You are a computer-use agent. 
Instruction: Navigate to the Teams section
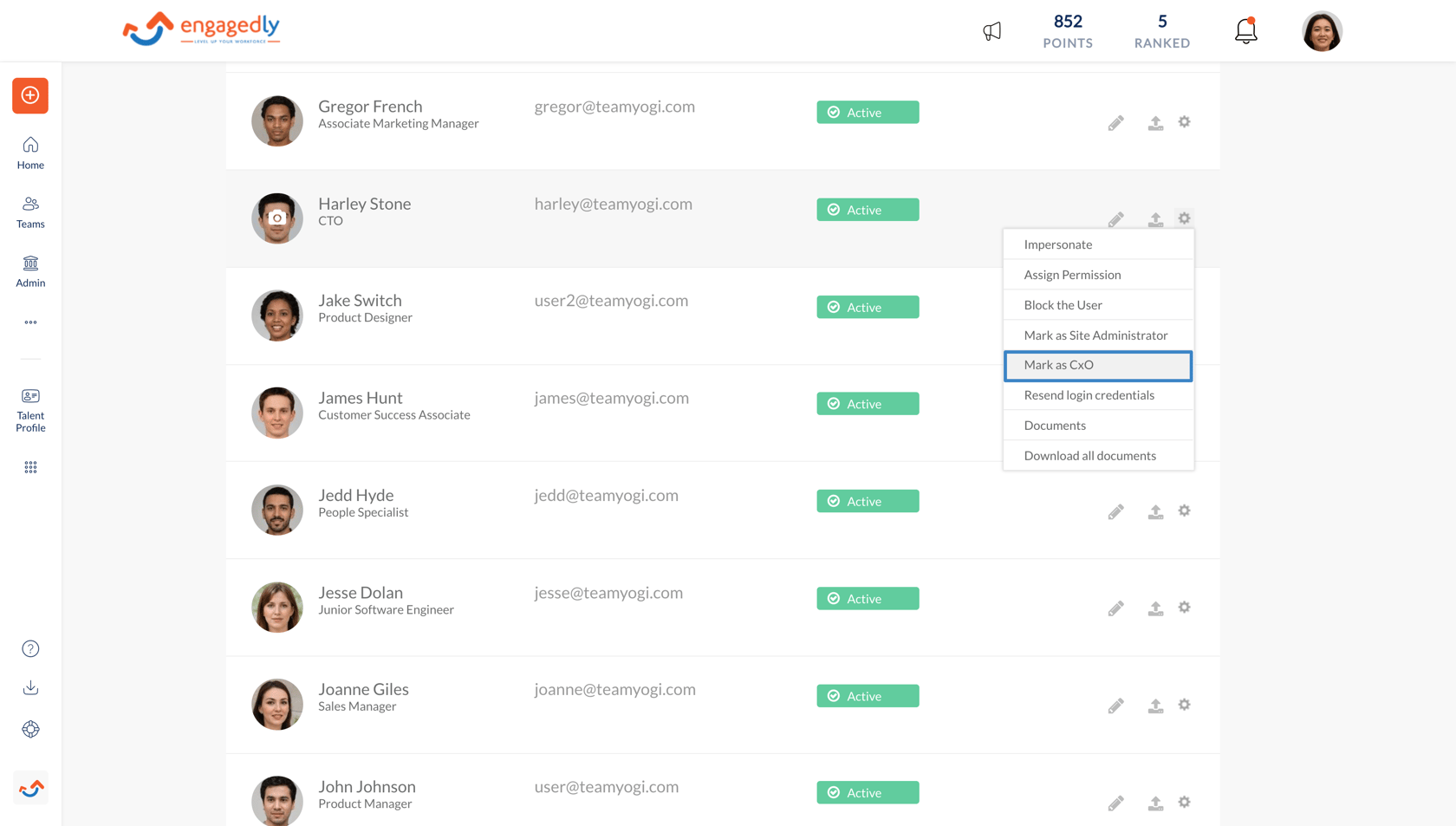pyautogui.click(x=30, y=212)
